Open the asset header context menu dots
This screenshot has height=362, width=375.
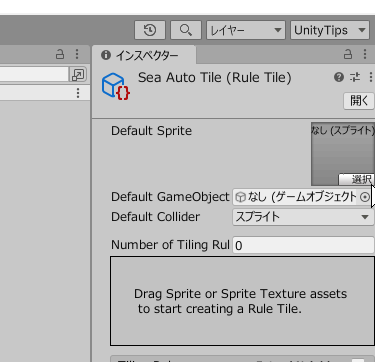pyautogui.click(x=371, y=77)
